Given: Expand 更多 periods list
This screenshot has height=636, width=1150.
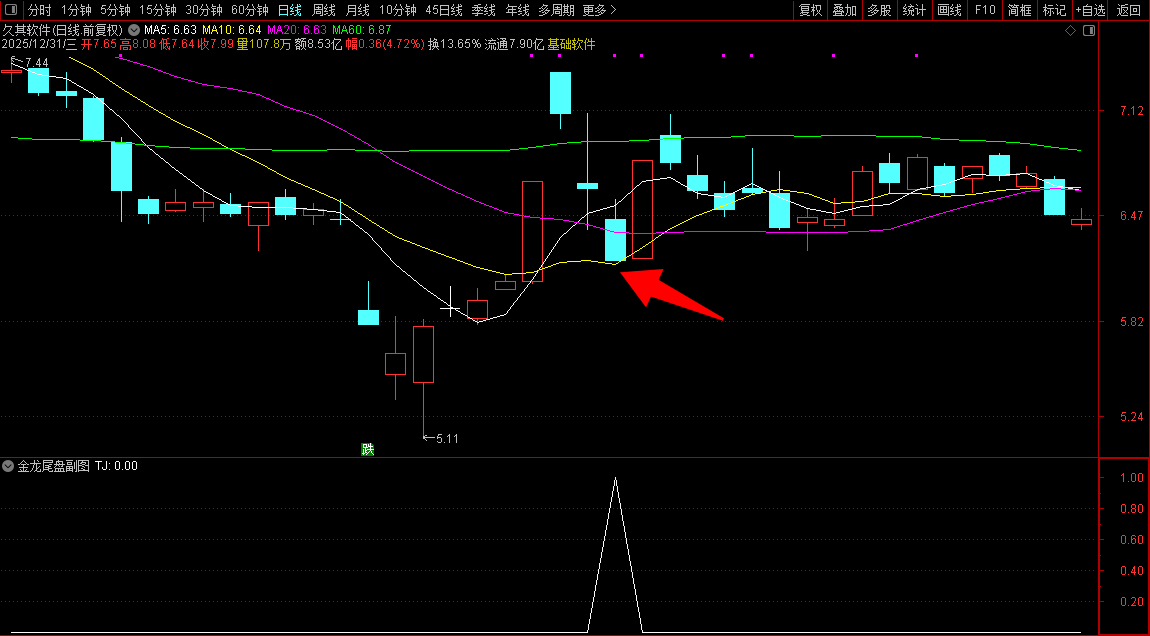Looking at the screenshot, I should (599, 10).
